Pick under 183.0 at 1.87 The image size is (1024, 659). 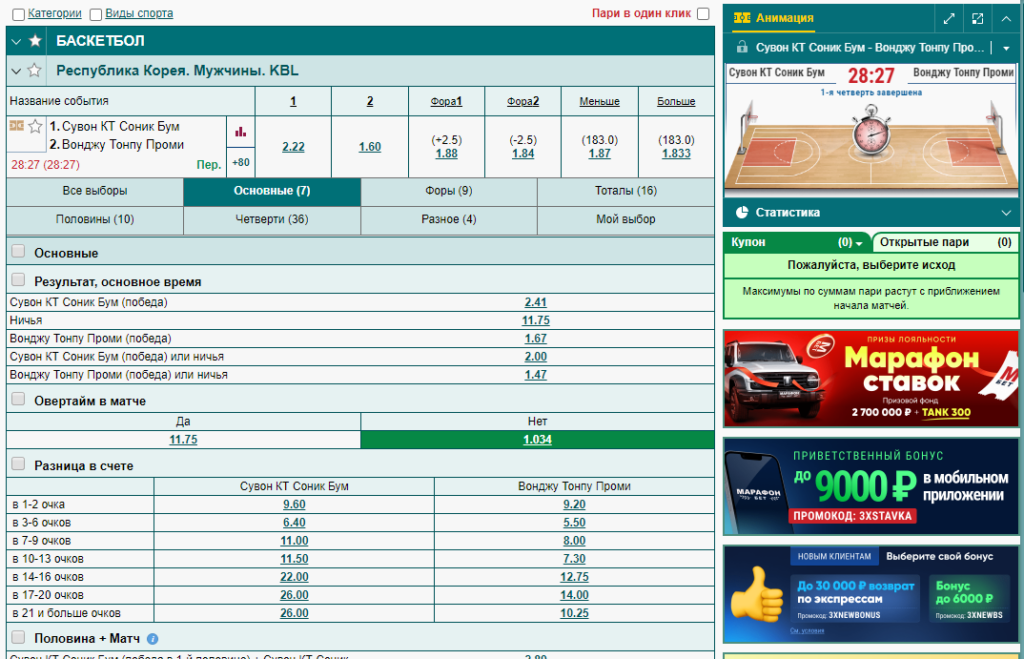click(600, 154)
